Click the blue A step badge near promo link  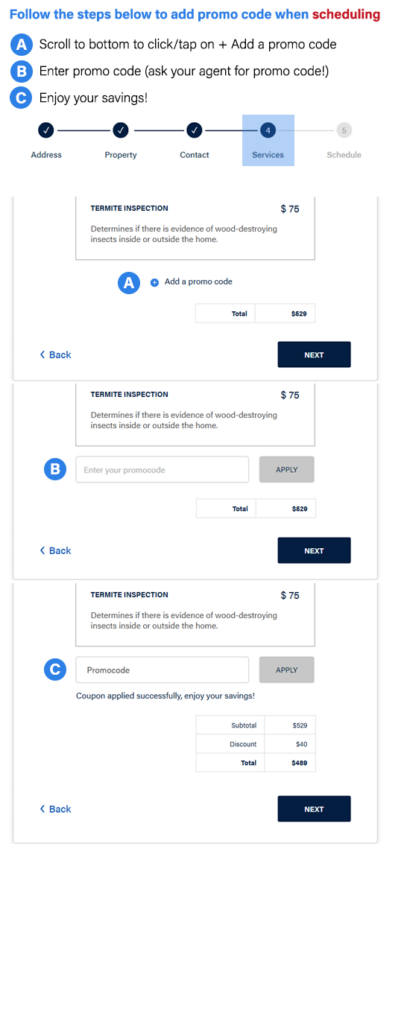coord(129,282)
